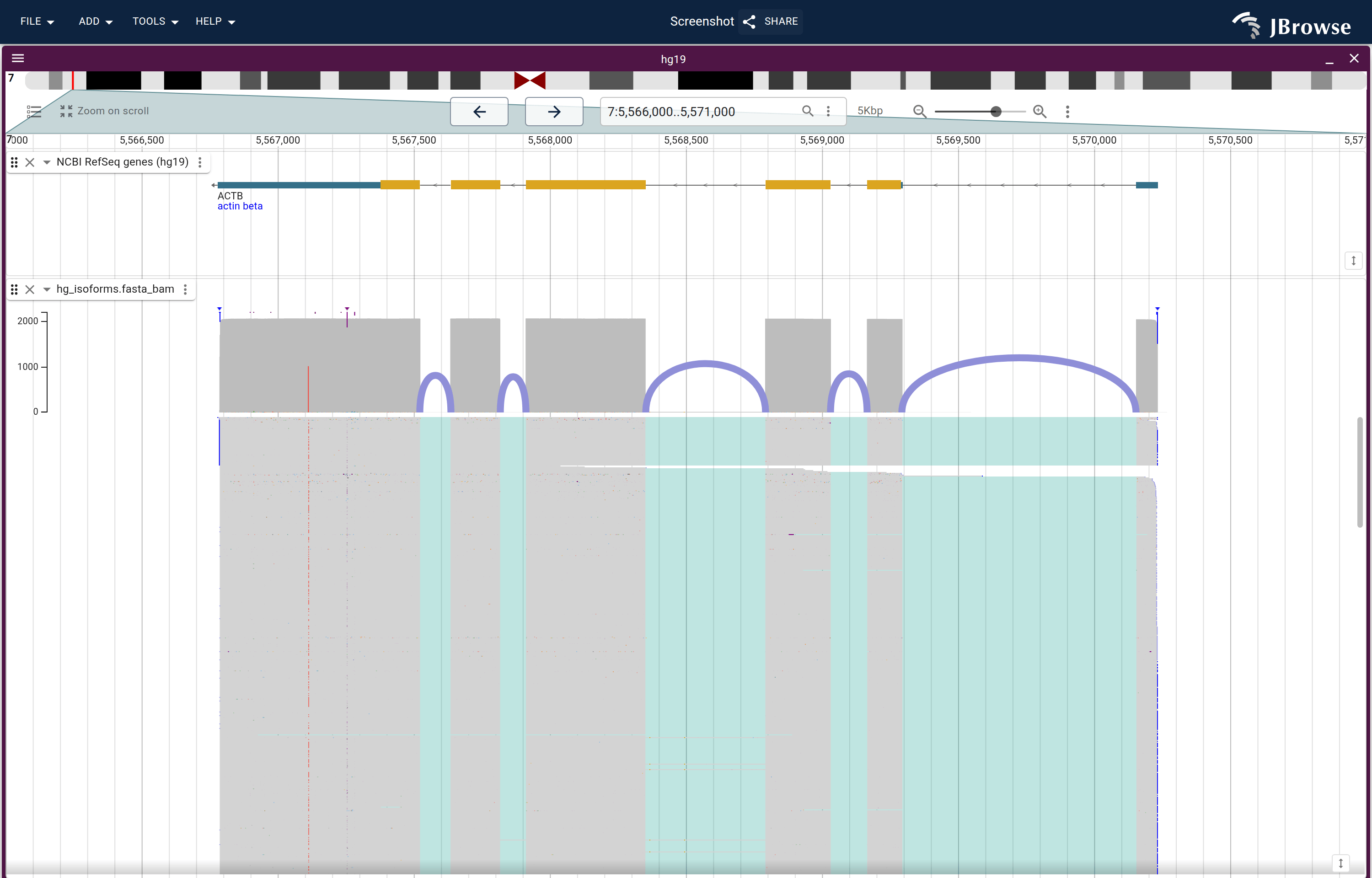This screenshot has height=878, width=1372.
Task: Open the ADD menu
Action: [x=95, y=21]
